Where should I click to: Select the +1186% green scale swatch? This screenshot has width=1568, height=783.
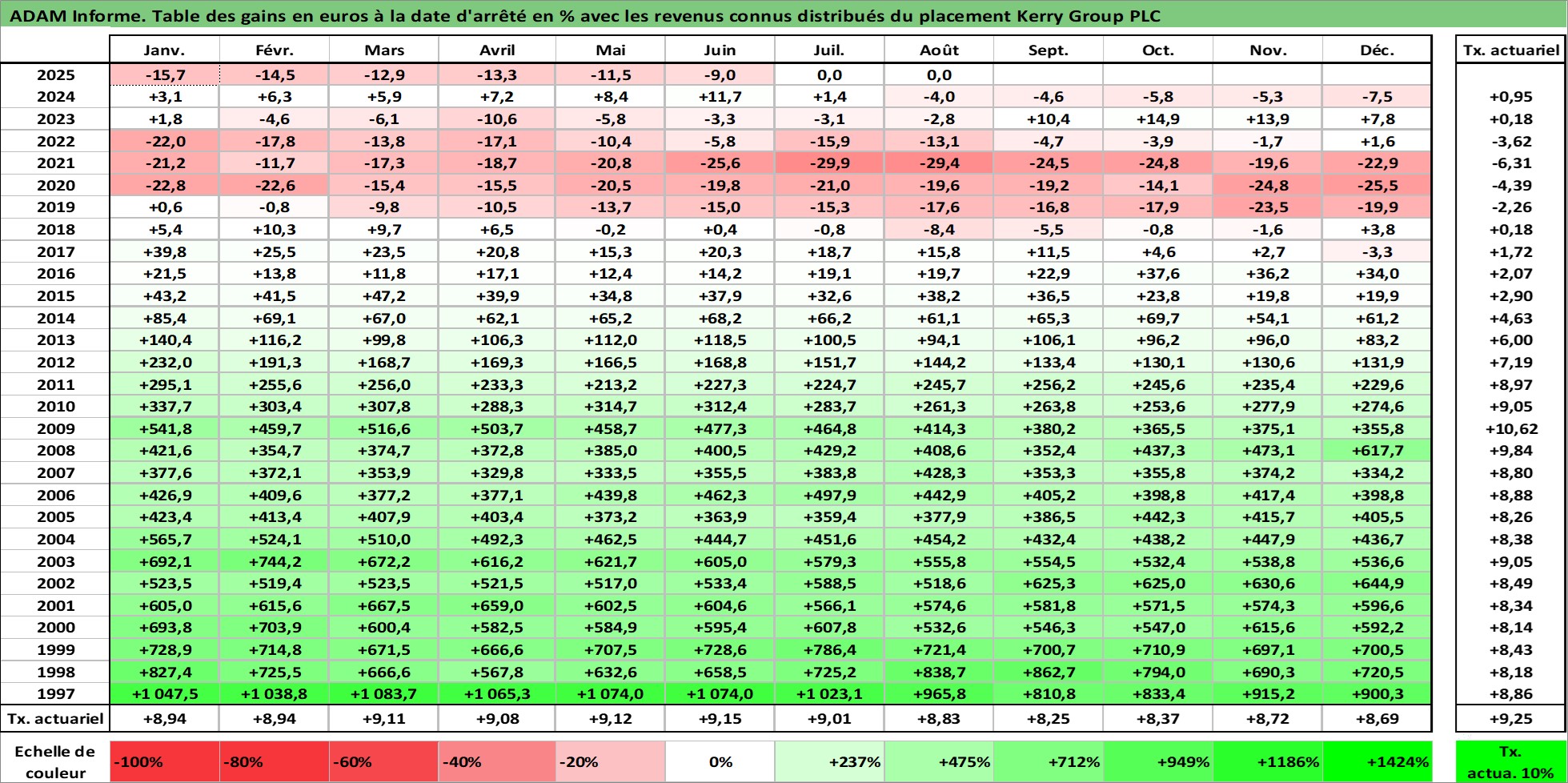pos(1268,761)
